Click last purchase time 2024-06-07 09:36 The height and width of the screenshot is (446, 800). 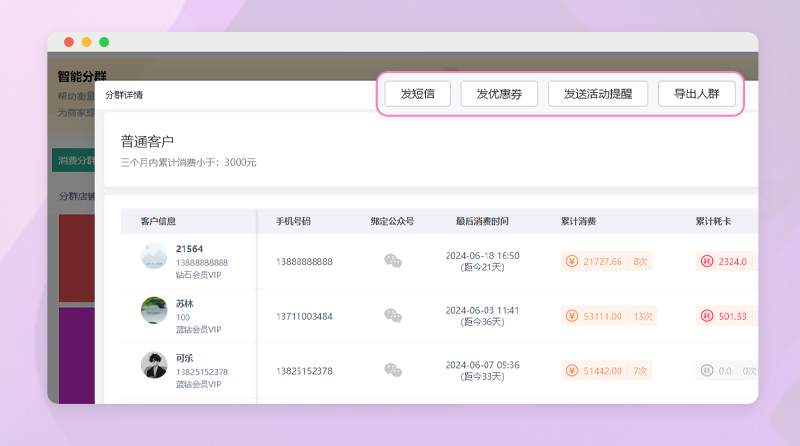coord(482,364)
